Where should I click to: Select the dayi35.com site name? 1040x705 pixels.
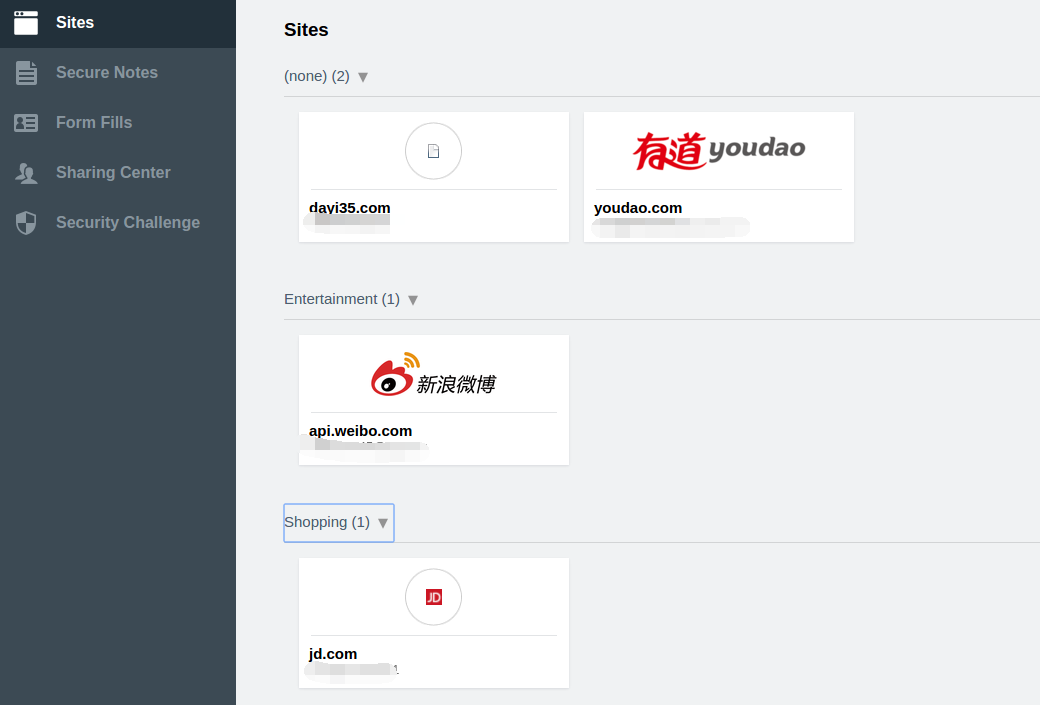point(350,208)
